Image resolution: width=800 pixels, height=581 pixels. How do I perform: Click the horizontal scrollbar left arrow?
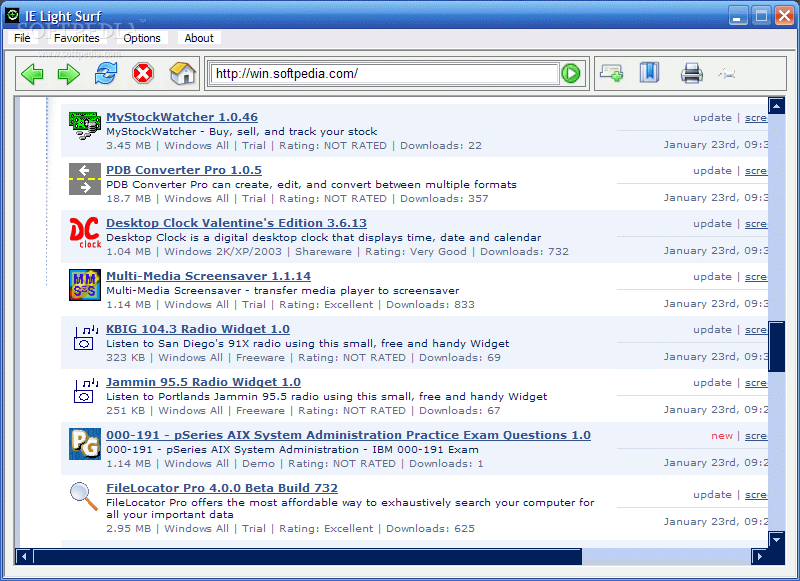[23, 557]
